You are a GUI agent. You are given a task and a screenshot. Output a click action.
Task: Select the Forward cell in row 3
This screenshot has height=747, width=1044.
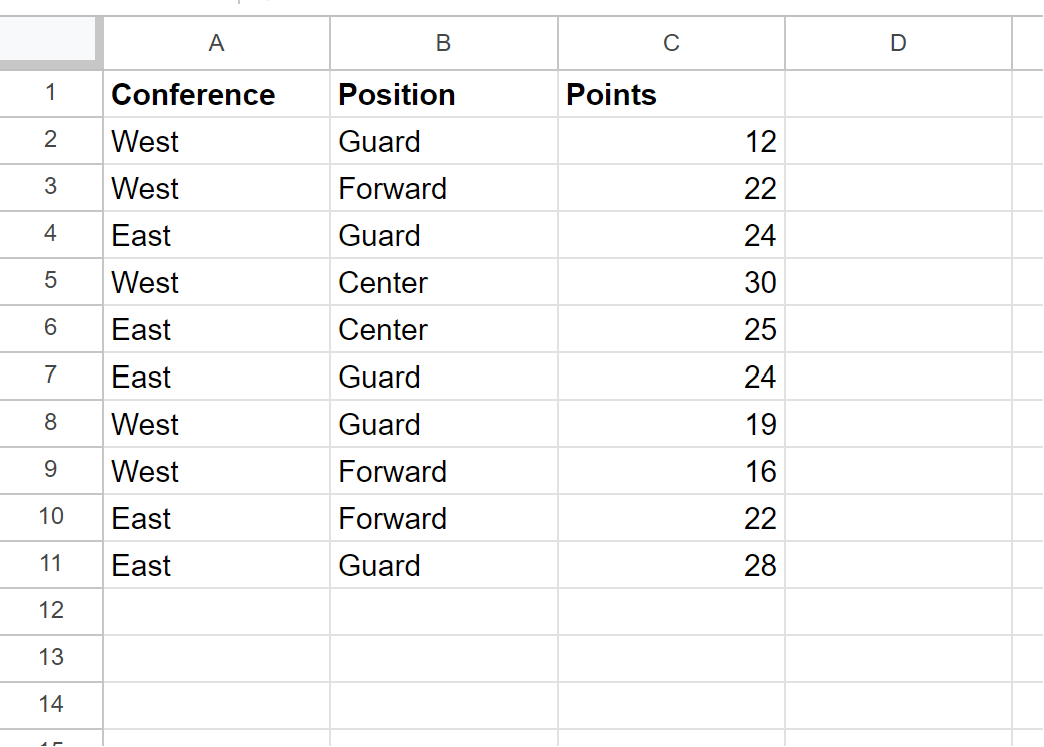click(x=443, y=188)
